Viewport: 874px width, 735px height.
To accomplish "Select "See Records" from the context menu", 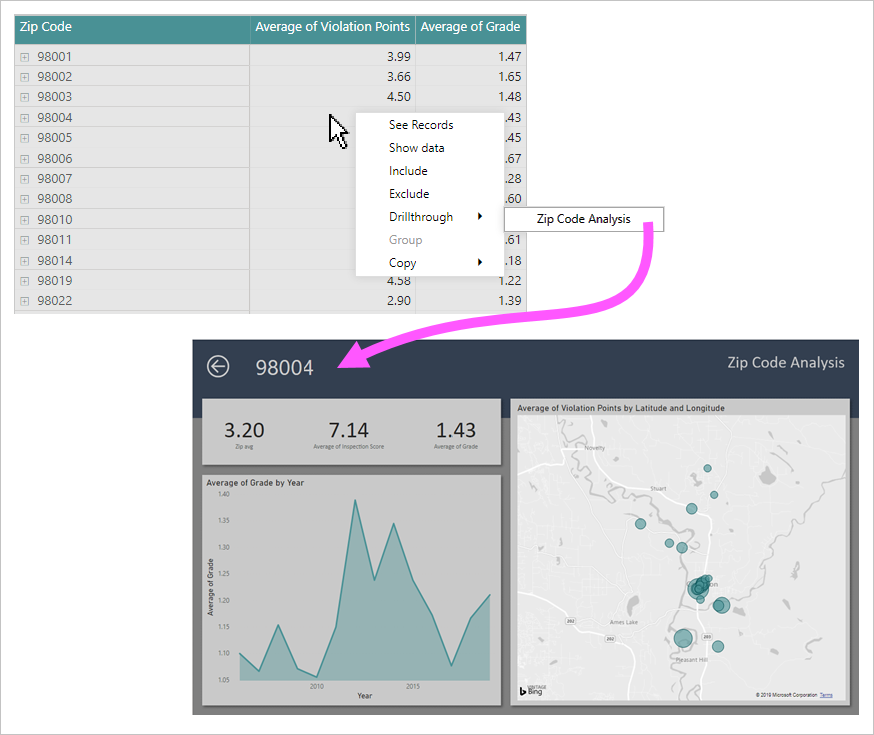I will pos(421,124).
